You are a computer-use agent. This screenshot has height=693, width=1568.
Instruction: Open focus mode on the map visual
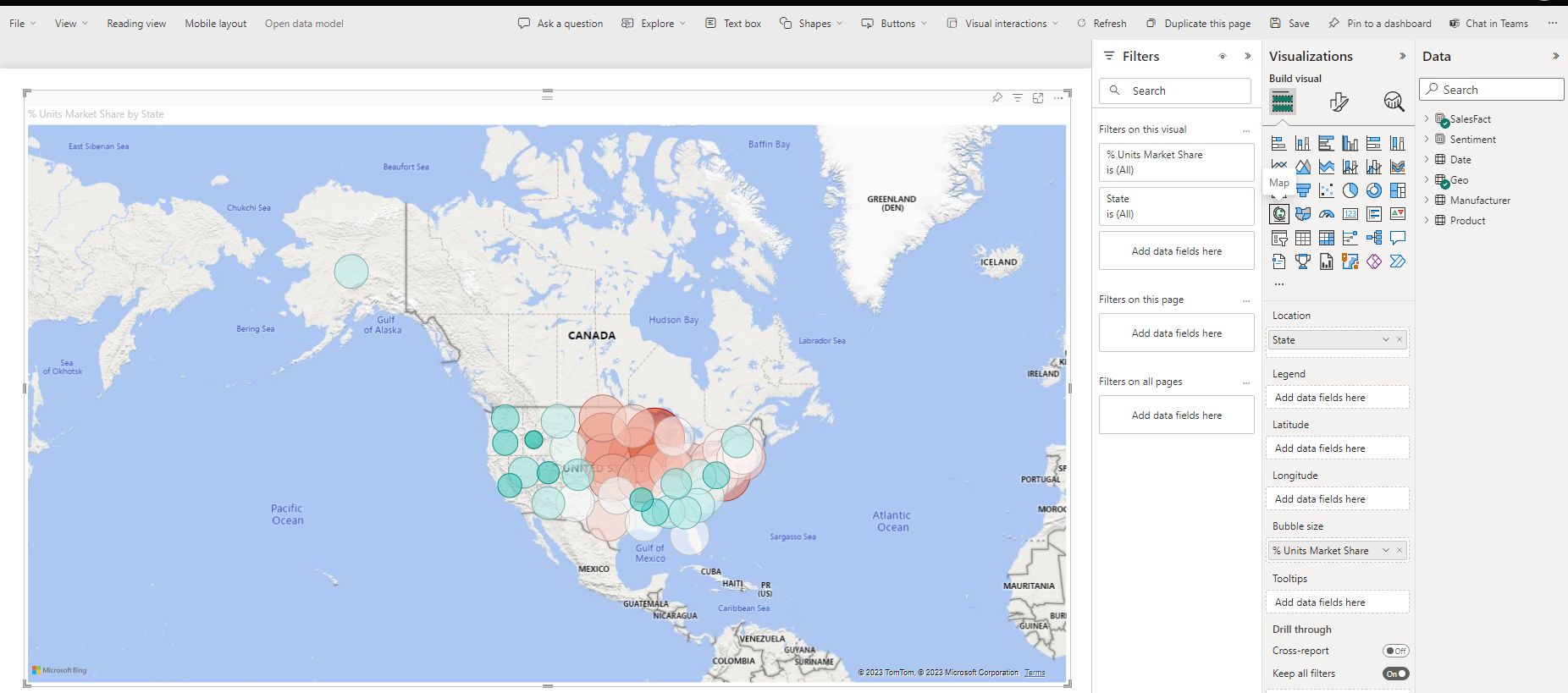[x=1038, y=98]
